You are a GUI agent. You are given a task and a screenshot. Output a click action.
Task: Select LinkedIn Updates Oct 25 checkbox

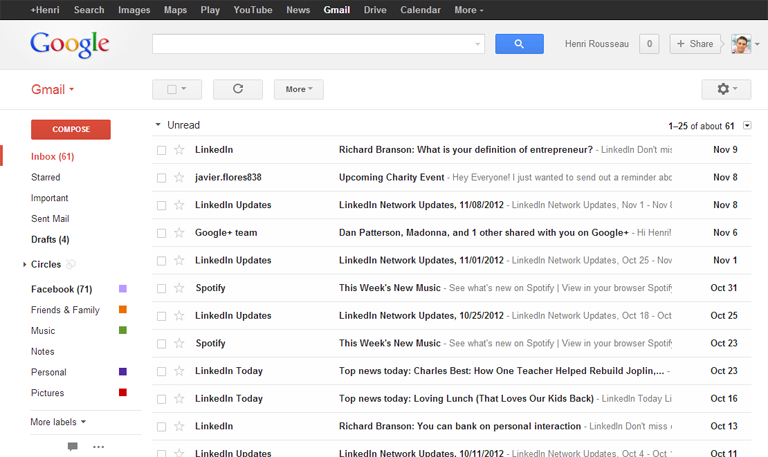click(161, 316)
